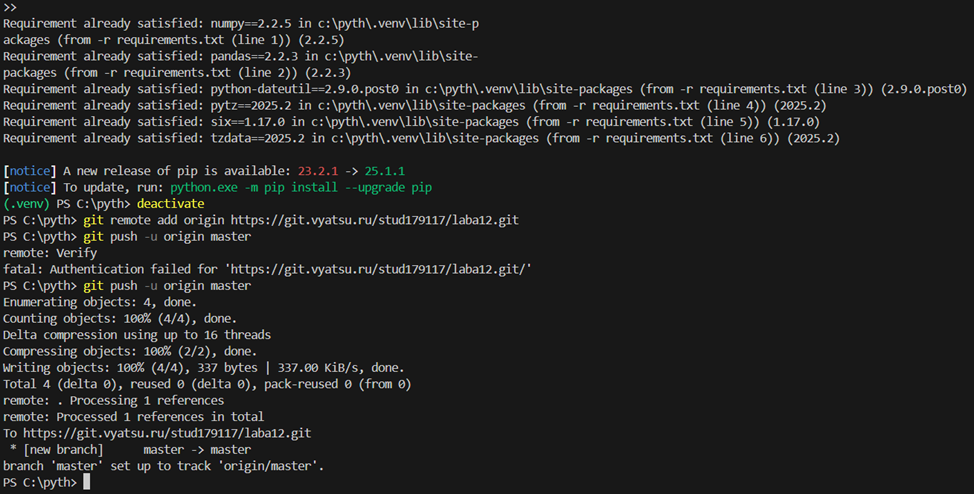Click the red pip version 23.2.1
The height and width of the screenshot is (494, 974).
click(x=327, y=171)
